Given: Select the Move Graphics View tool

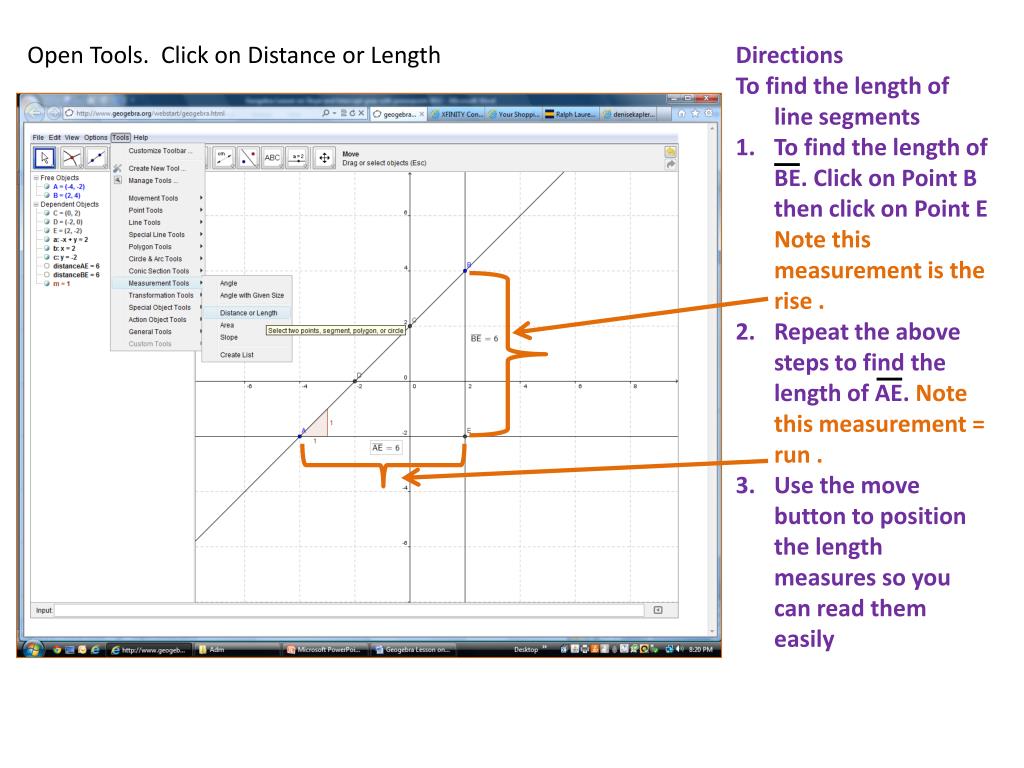Looking at the screenshot, I should (x=324, y=157).
